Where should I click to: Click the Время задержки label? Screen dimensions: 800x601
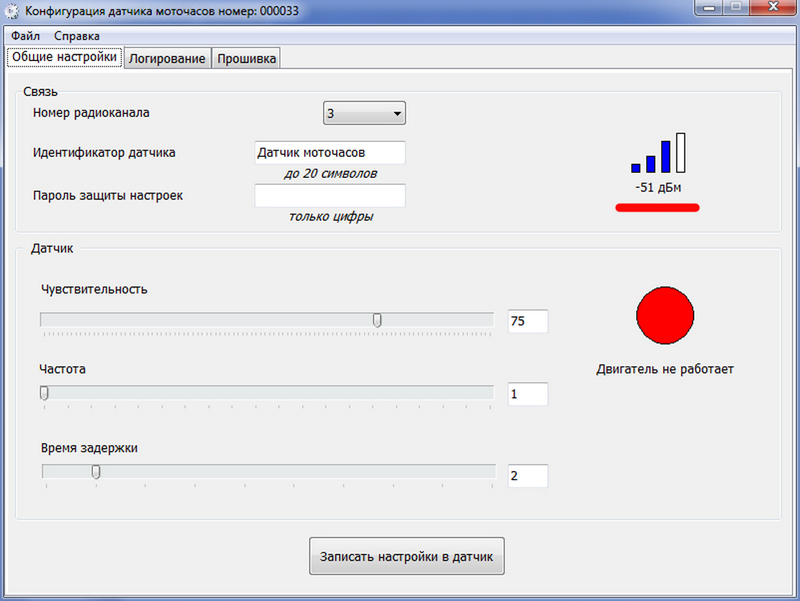tap(89, 448)
